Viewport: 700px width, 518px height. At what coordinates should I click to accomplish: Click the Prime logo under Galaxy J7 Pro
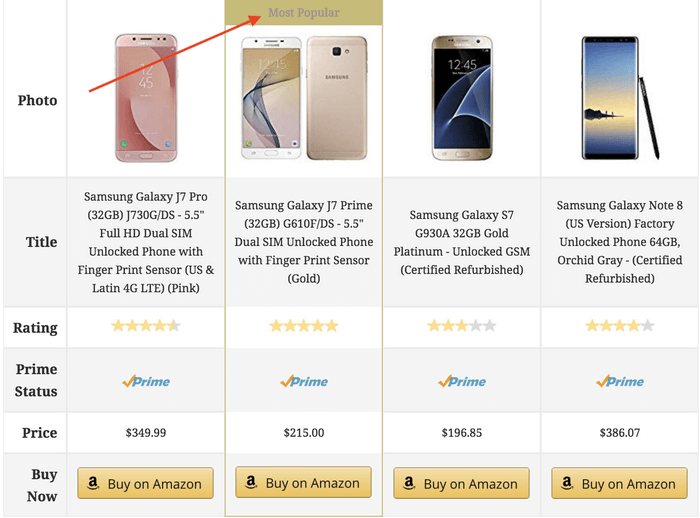point(146,381)
